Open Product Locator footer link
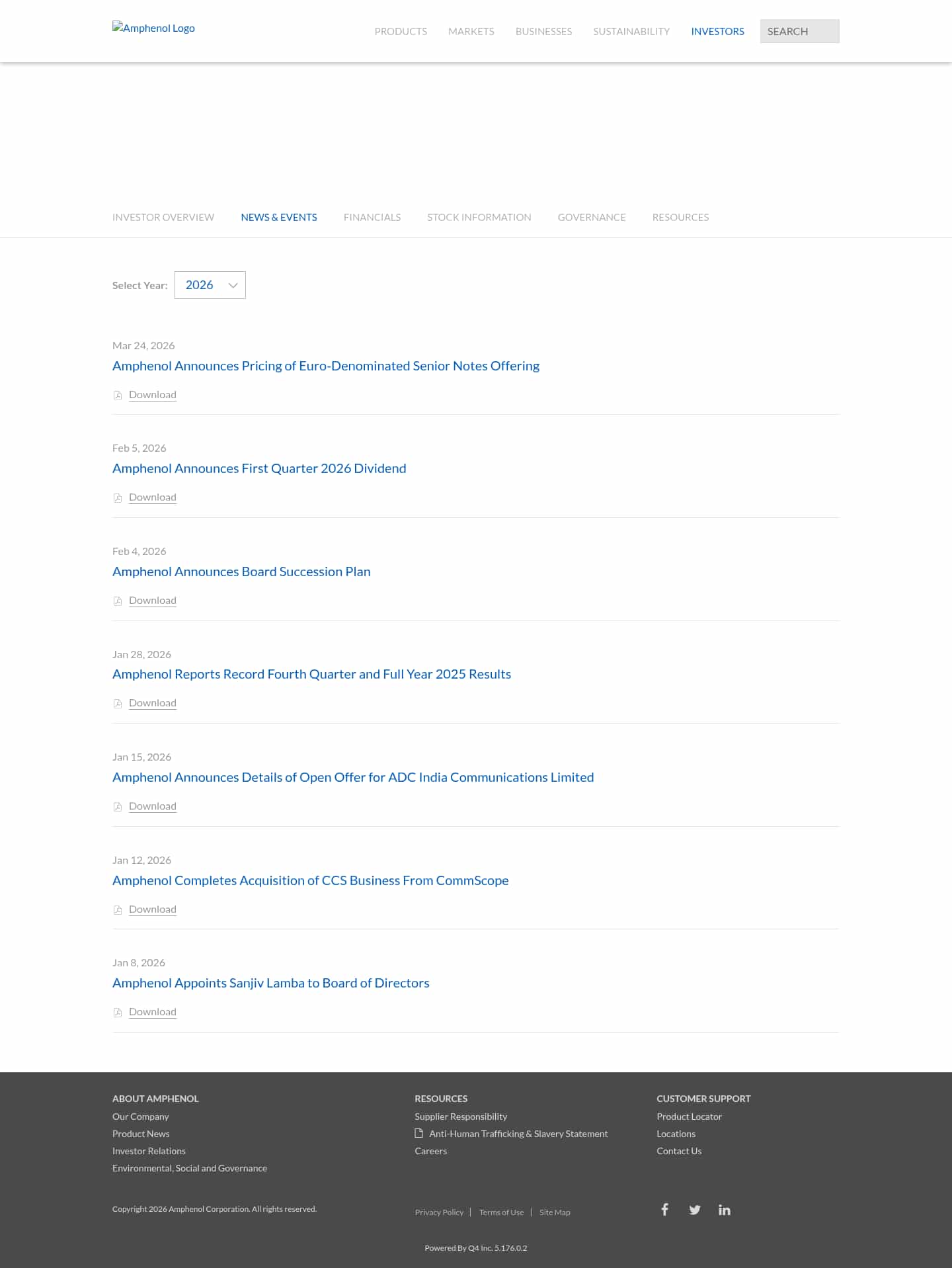This screenshot has width=952, height=1268. [689, 1117]
